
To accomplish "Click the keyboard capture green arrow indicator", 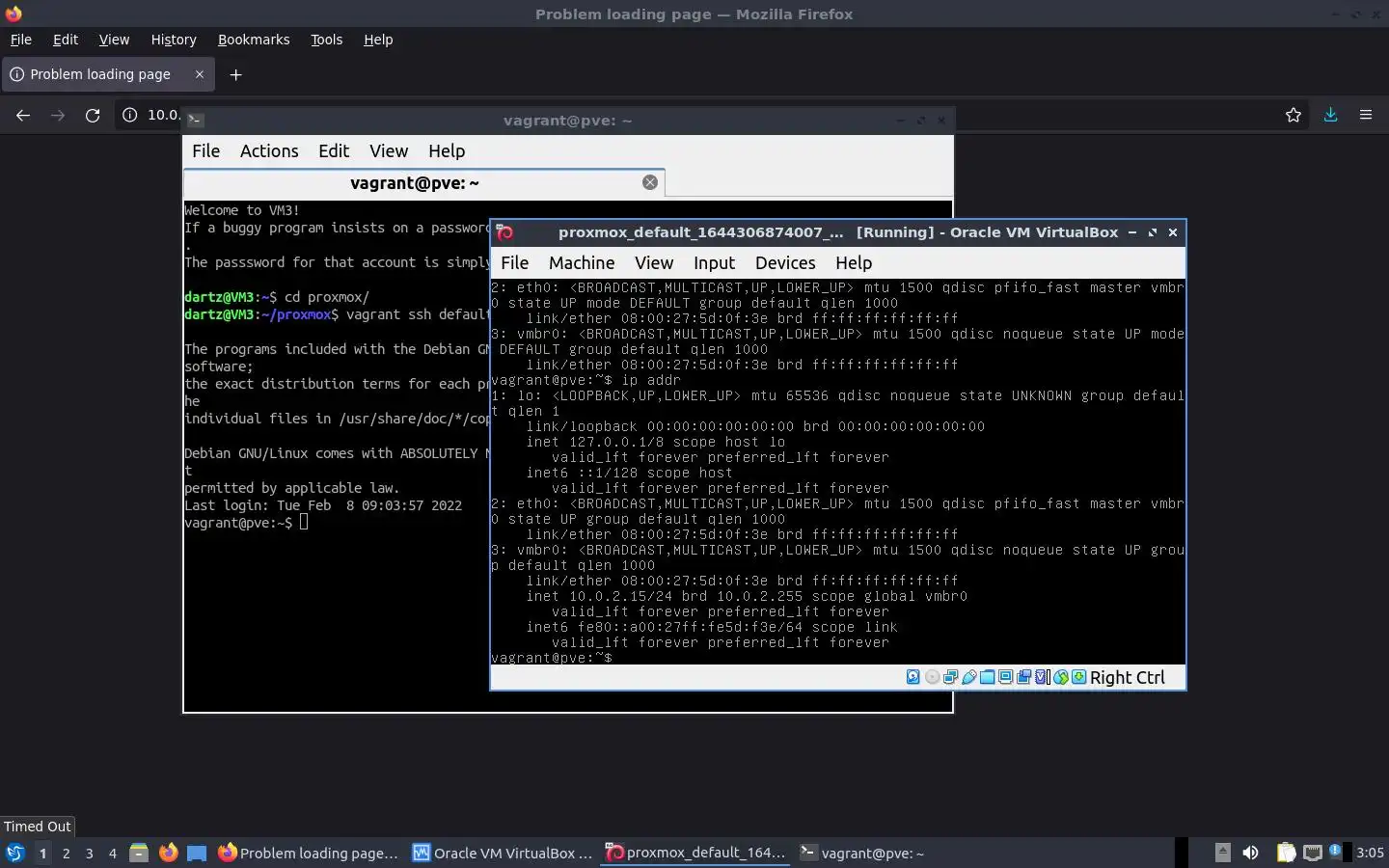I will [x=1078, y=677].
